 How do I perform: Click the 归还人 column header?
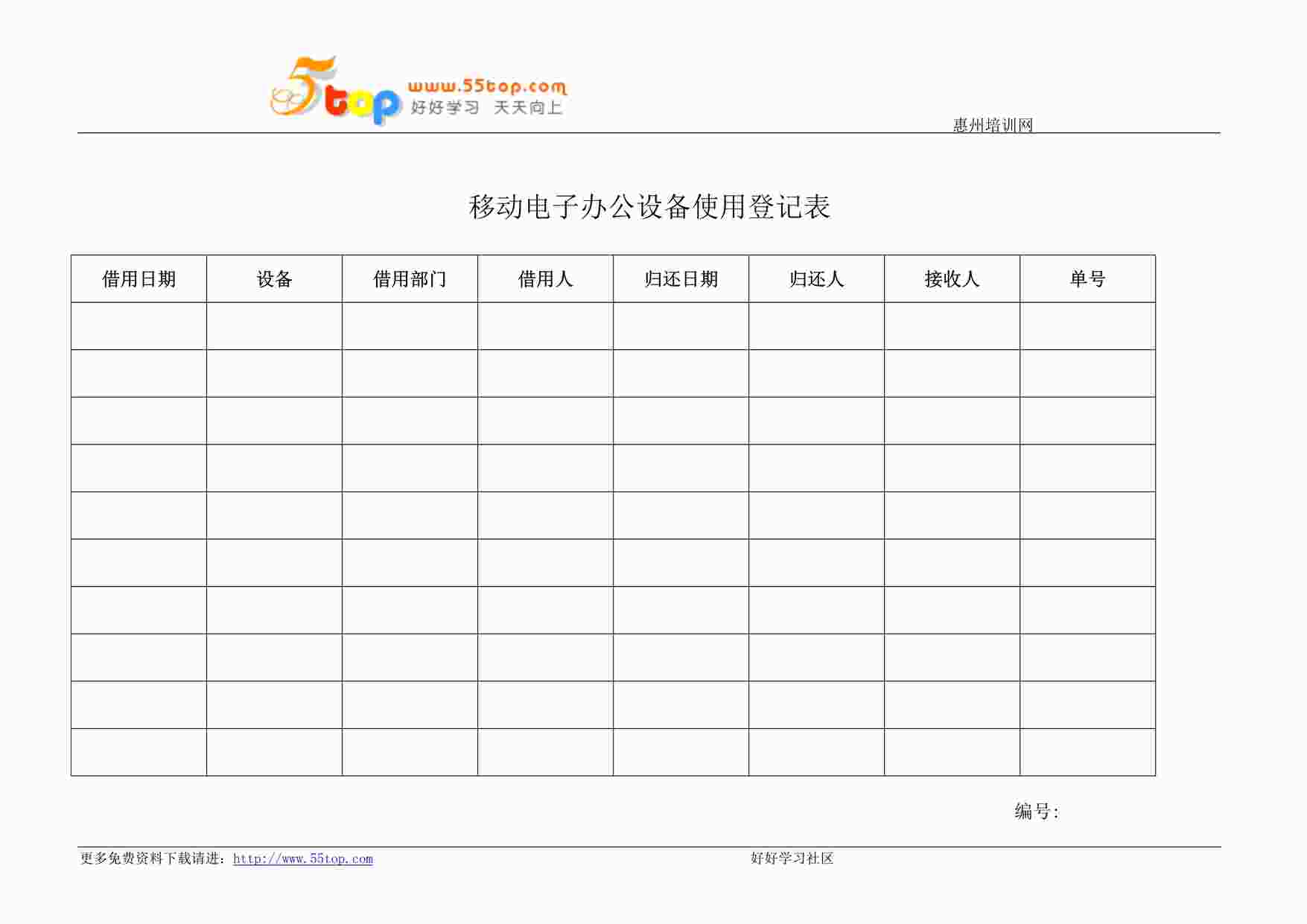pos(816,279)
